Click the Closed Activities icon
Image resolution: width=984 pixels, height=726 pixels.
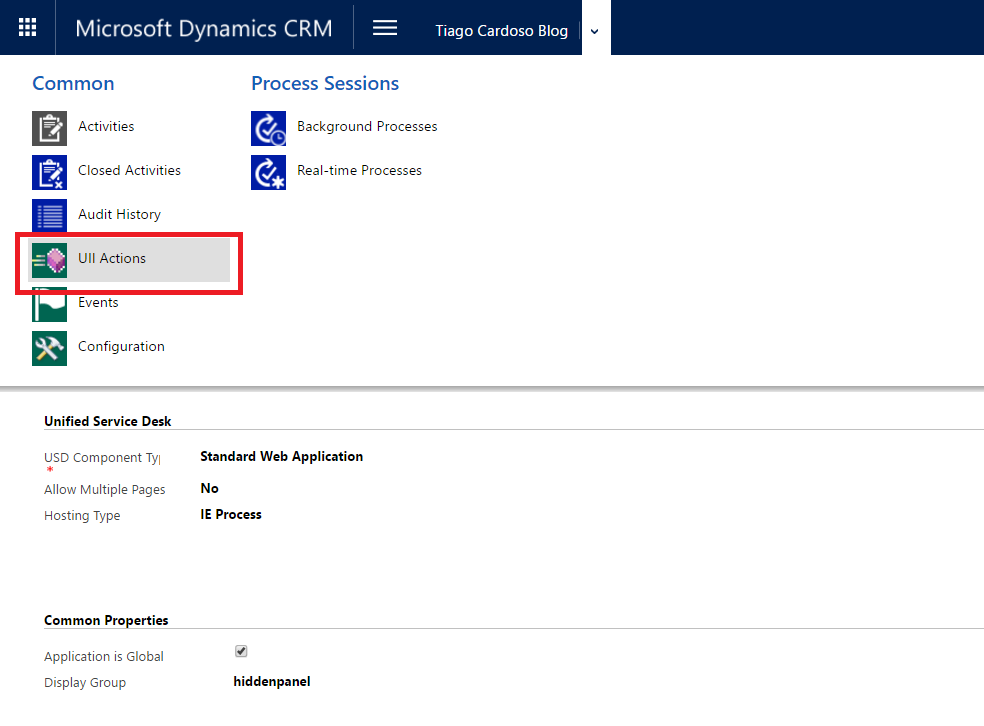pos(49,171)
